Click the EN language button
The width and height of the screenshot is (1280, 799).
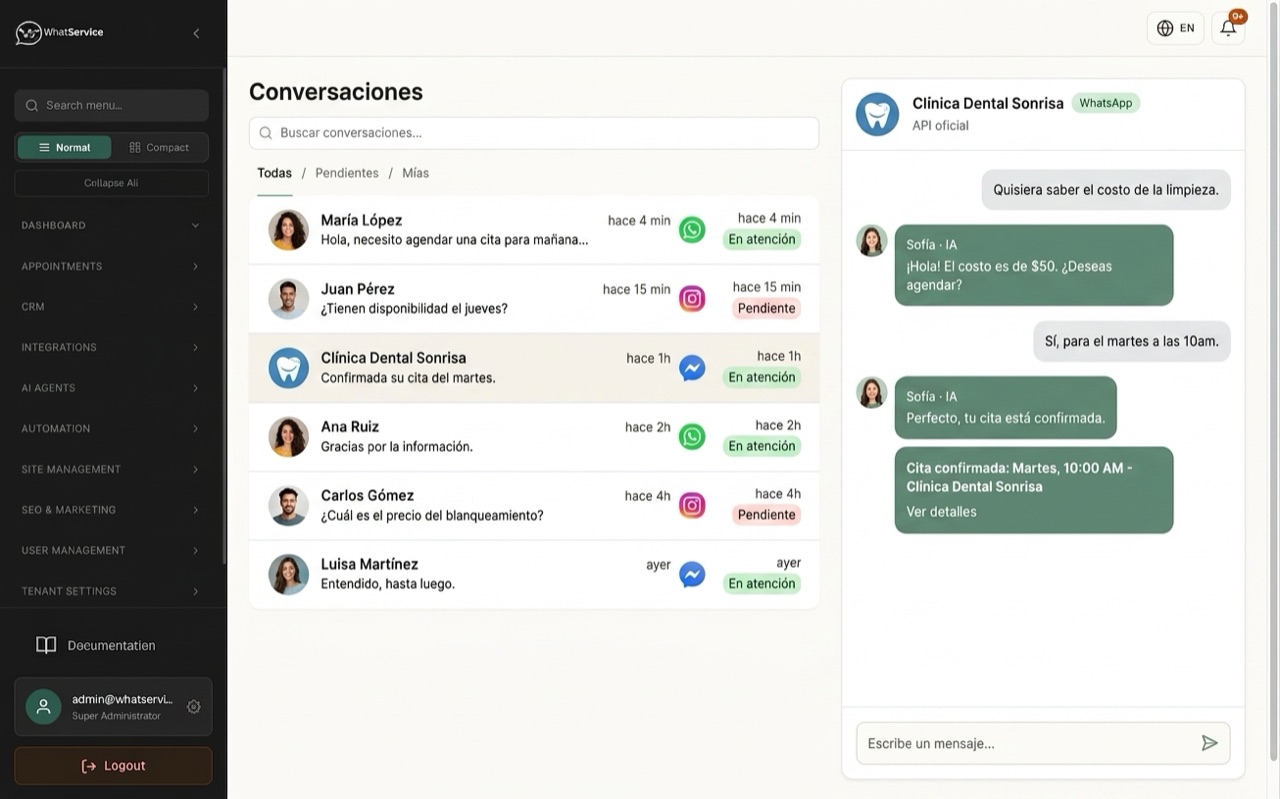tap(1175, 28)
